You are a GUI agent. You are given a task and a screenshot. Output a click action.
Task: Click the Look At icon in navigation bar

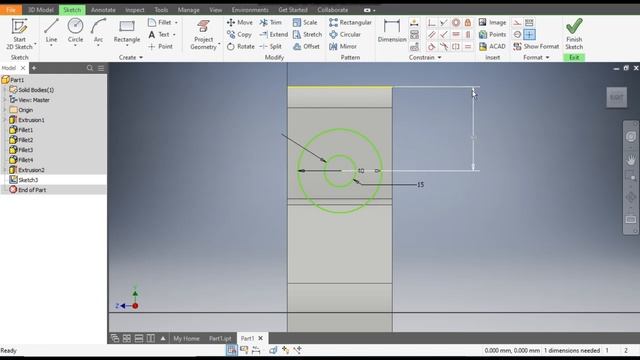tap(631, 220)
